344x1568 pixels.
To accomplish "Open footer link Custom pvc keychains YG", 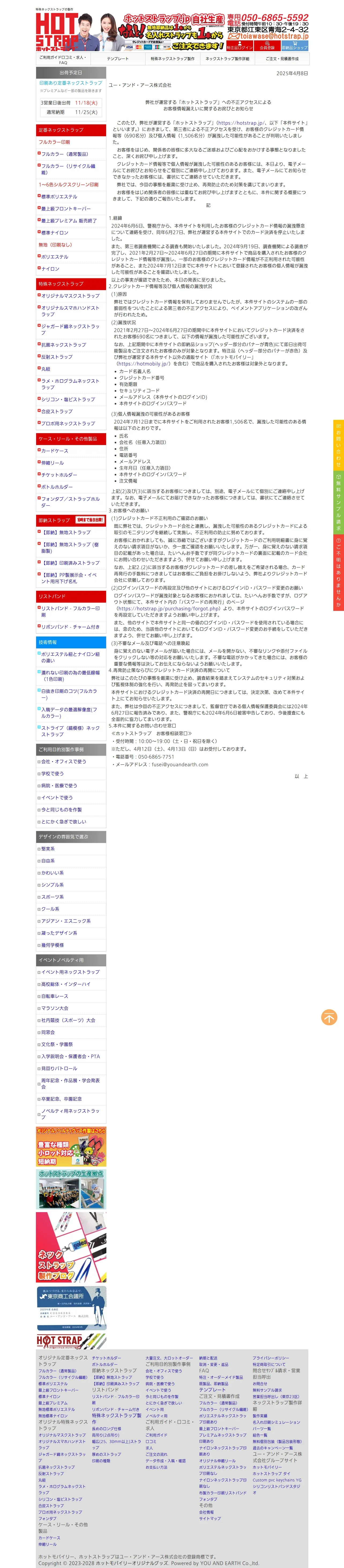I will point(277,1480).
